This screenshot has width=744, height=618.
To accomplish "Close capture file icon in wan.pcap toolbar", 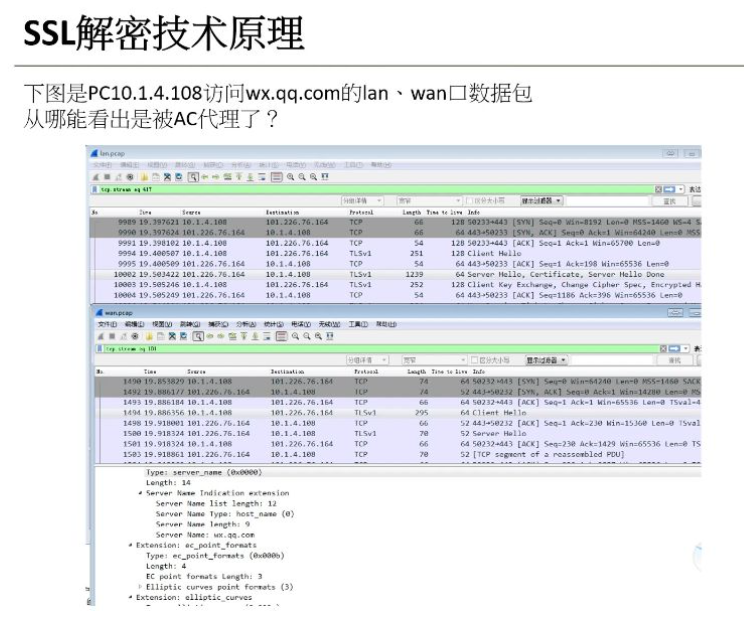I will [x=172, y=336].
